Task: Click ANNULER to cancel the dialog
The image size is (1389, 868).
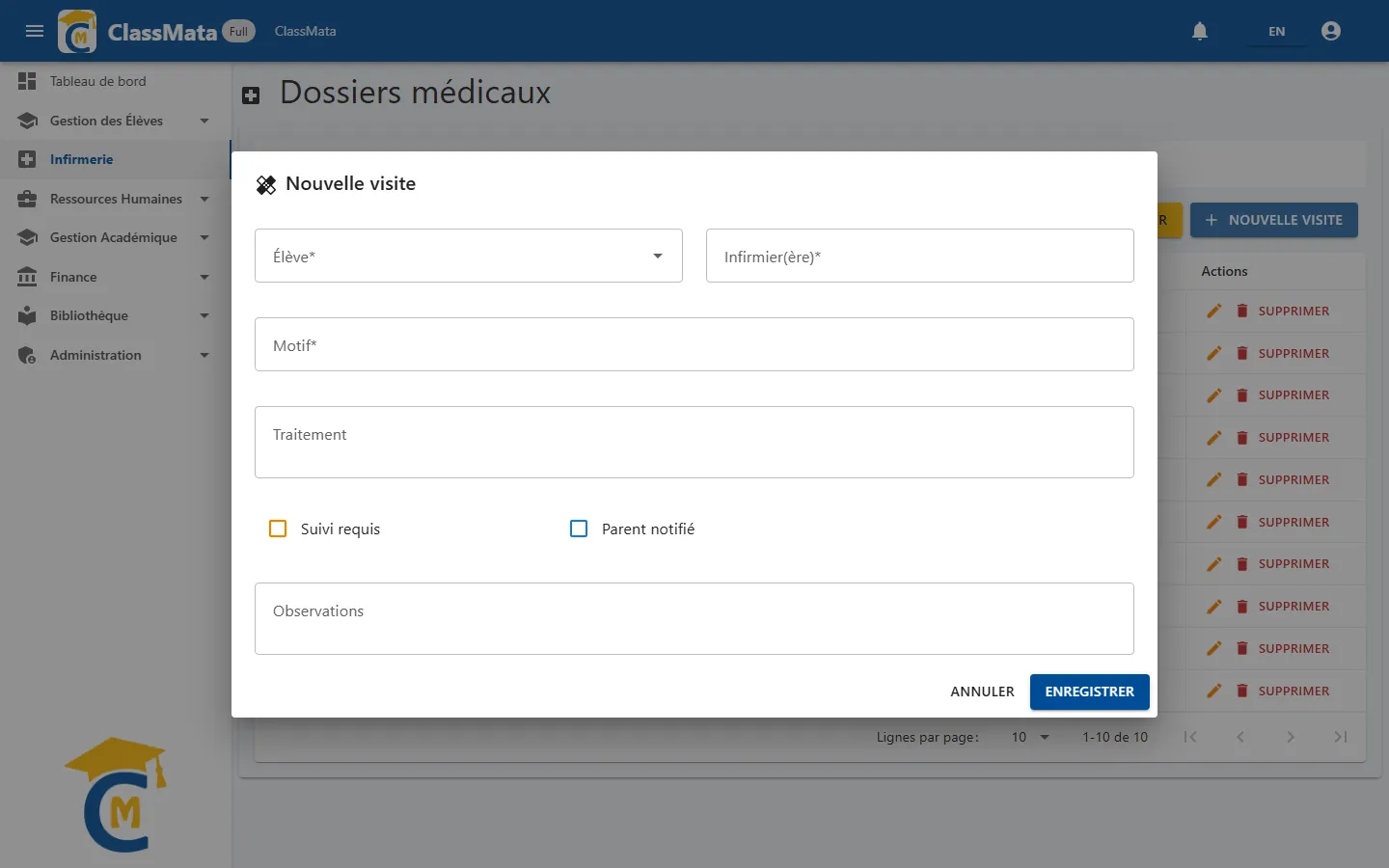Action: 982,692
